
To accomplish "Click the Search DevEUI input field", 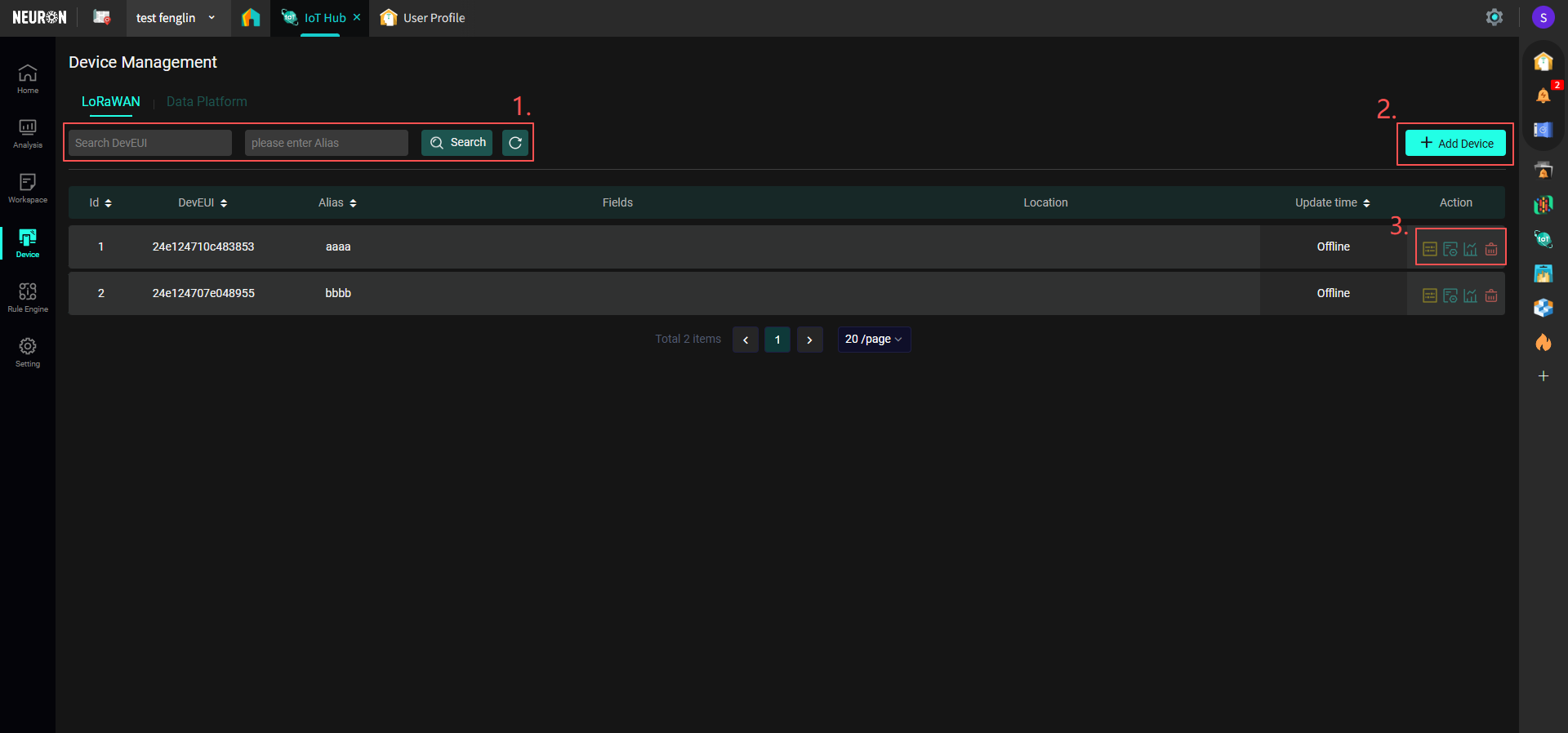I will pyautogui.click(x=150, y=143).
